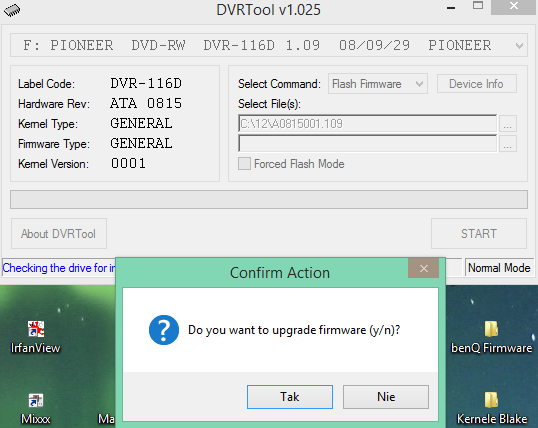Click the Normal Mode status panel
The width and height of the screenshot is (538, 428).
click(x=499, y=268)
